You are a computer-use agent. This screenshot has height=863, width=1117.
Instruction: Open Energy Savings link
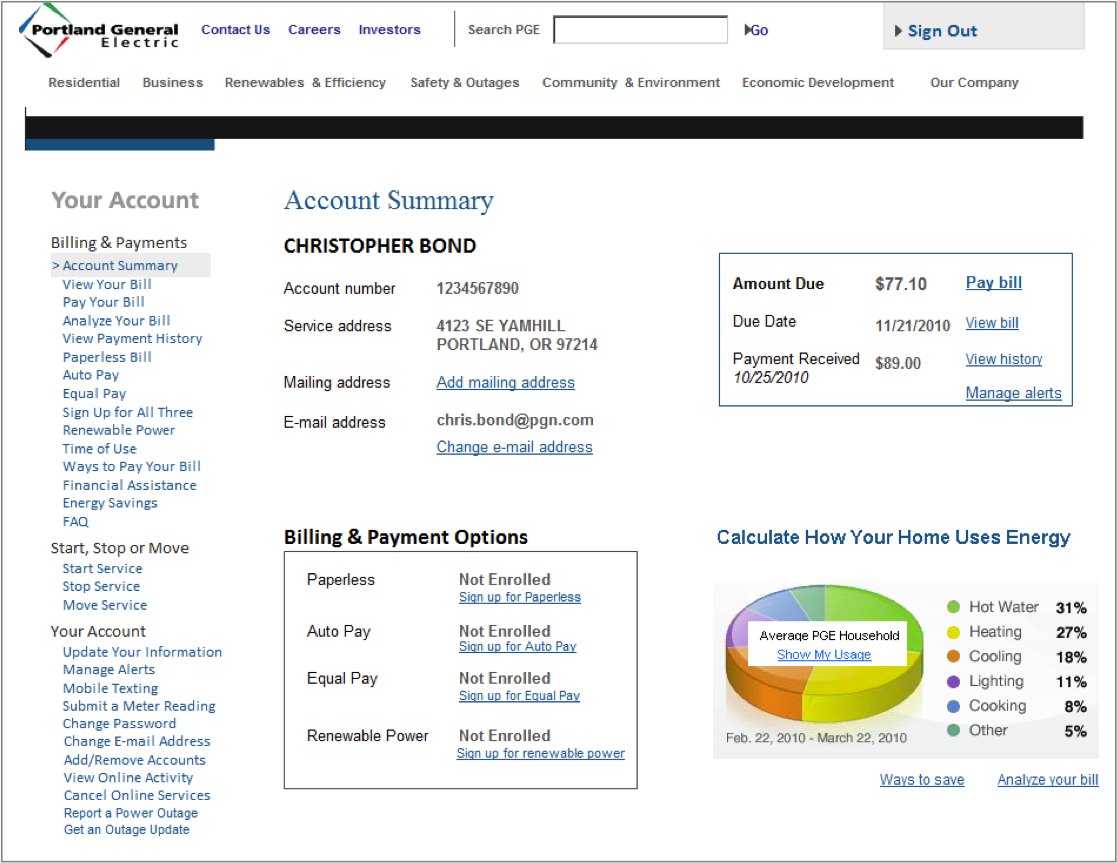click(110, 503)
